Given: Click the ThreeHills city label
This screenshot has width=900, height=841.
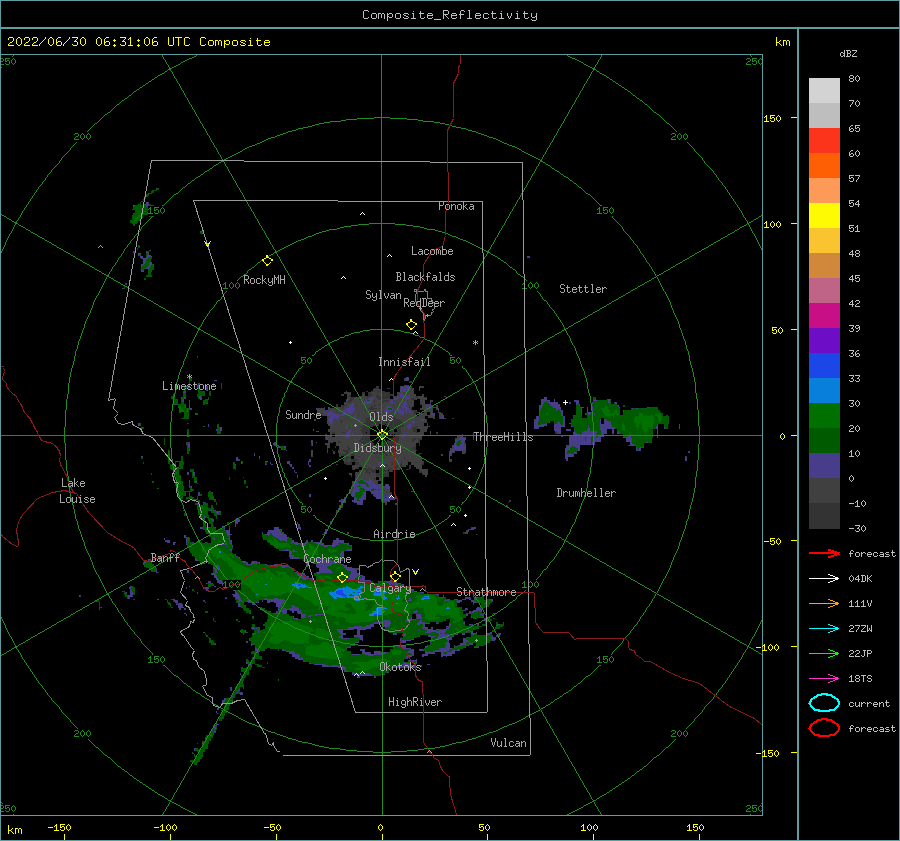Looking at the screenshot, I should coord(503,437).
